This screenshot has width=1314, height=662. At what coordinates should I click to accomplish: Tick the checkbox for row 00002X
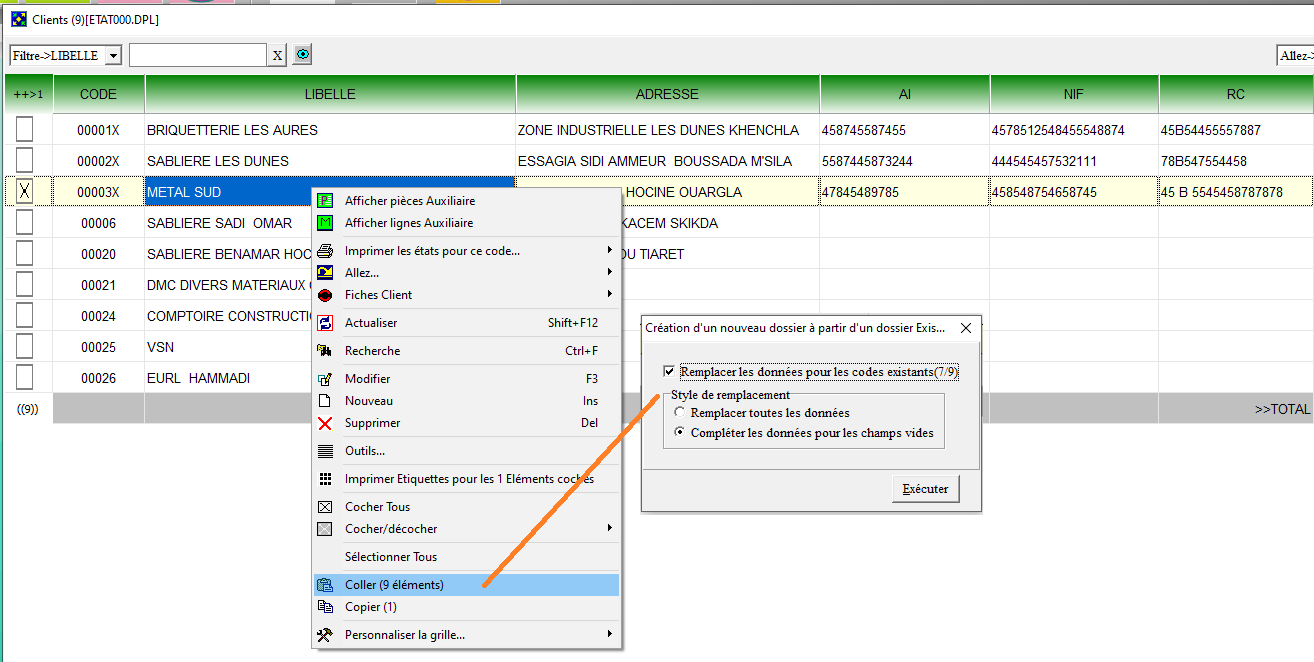(x=25, y=161)
